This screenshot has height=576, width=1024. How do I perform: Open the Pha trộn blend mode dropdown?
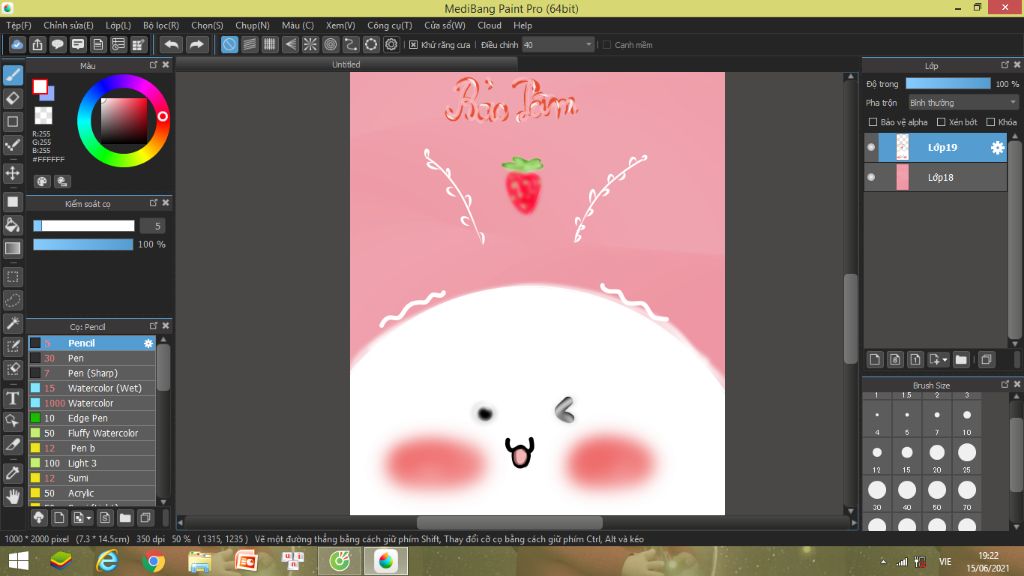pyautogui.click(x=962, y=102)
